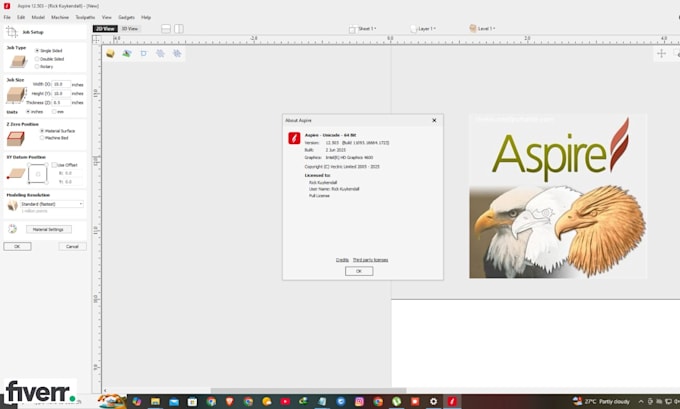Click the pan cross-arrows icon in the view
The image size is (680, 409).
coord(661,53)
